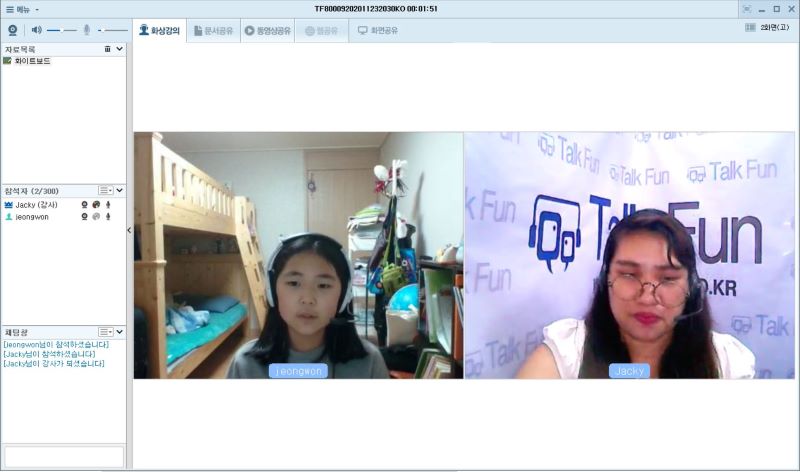Open the 메뉴 dropdown in the title bar
The height and width of the screenshot is (472, 800).
click(x=22, y=8)
